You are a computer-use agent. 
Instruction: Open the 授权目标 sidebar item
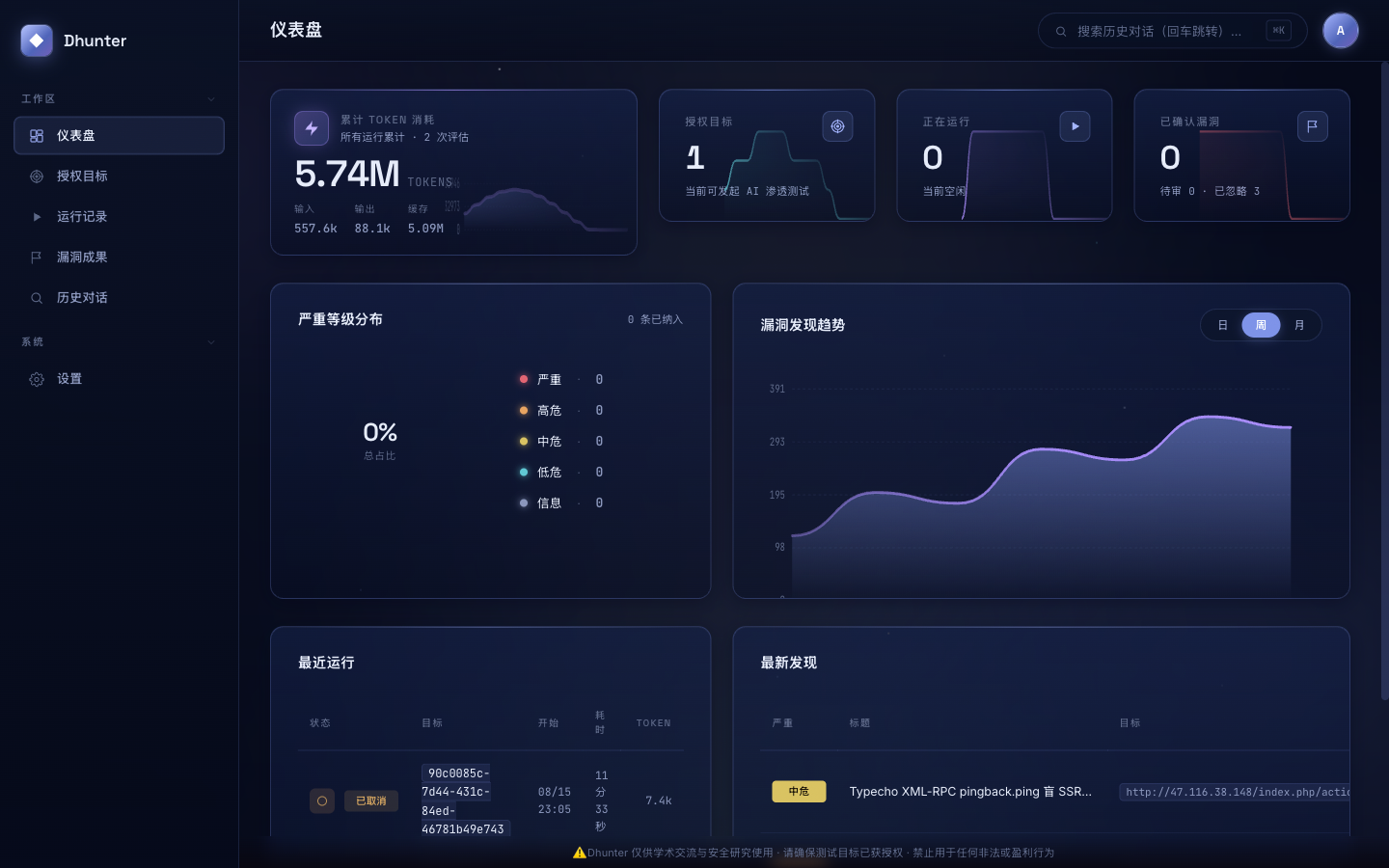click(x=119, y=176)
